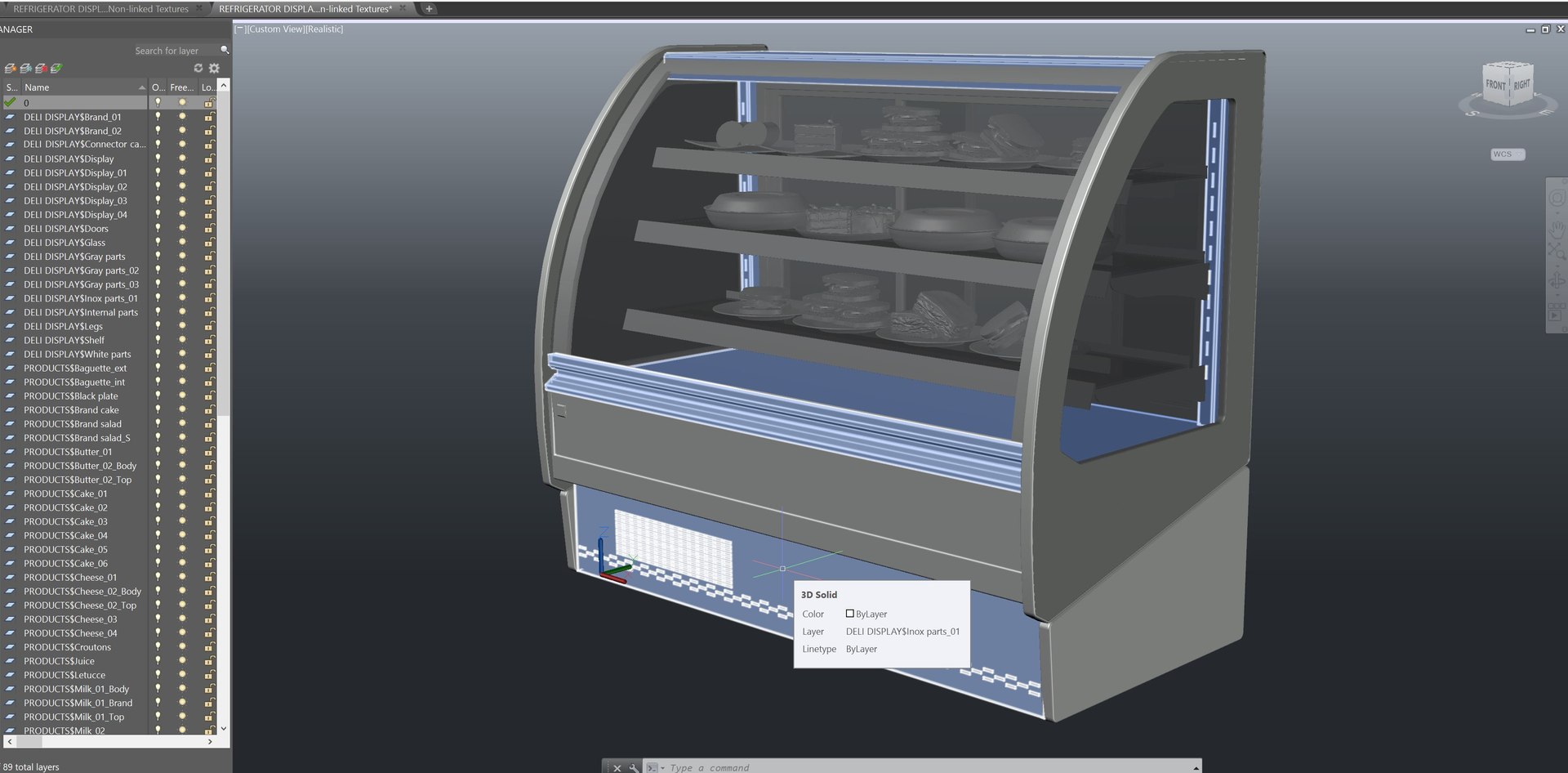Open the Realistic visual style menu
Screen dimensions: 1568x773
325,29
